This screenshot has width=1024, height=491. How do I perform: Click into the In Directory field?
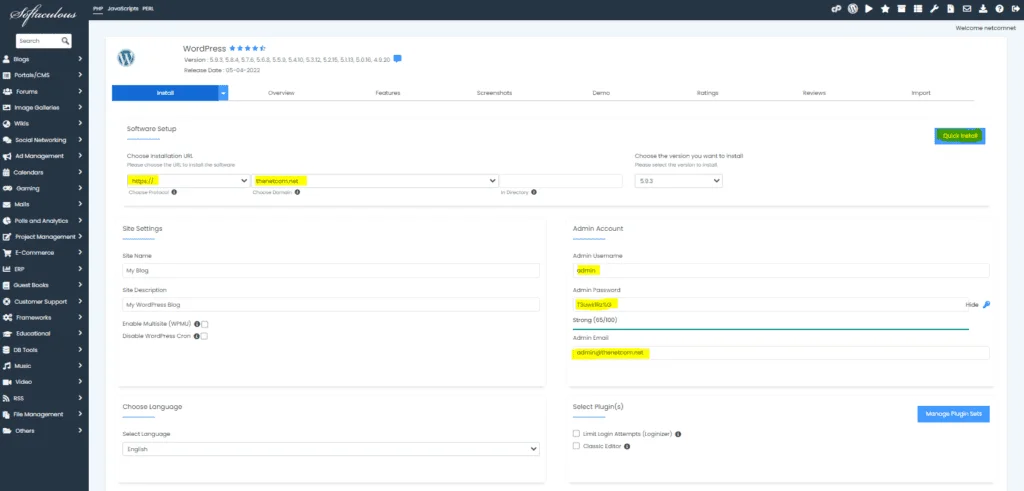tap(561, 181)
